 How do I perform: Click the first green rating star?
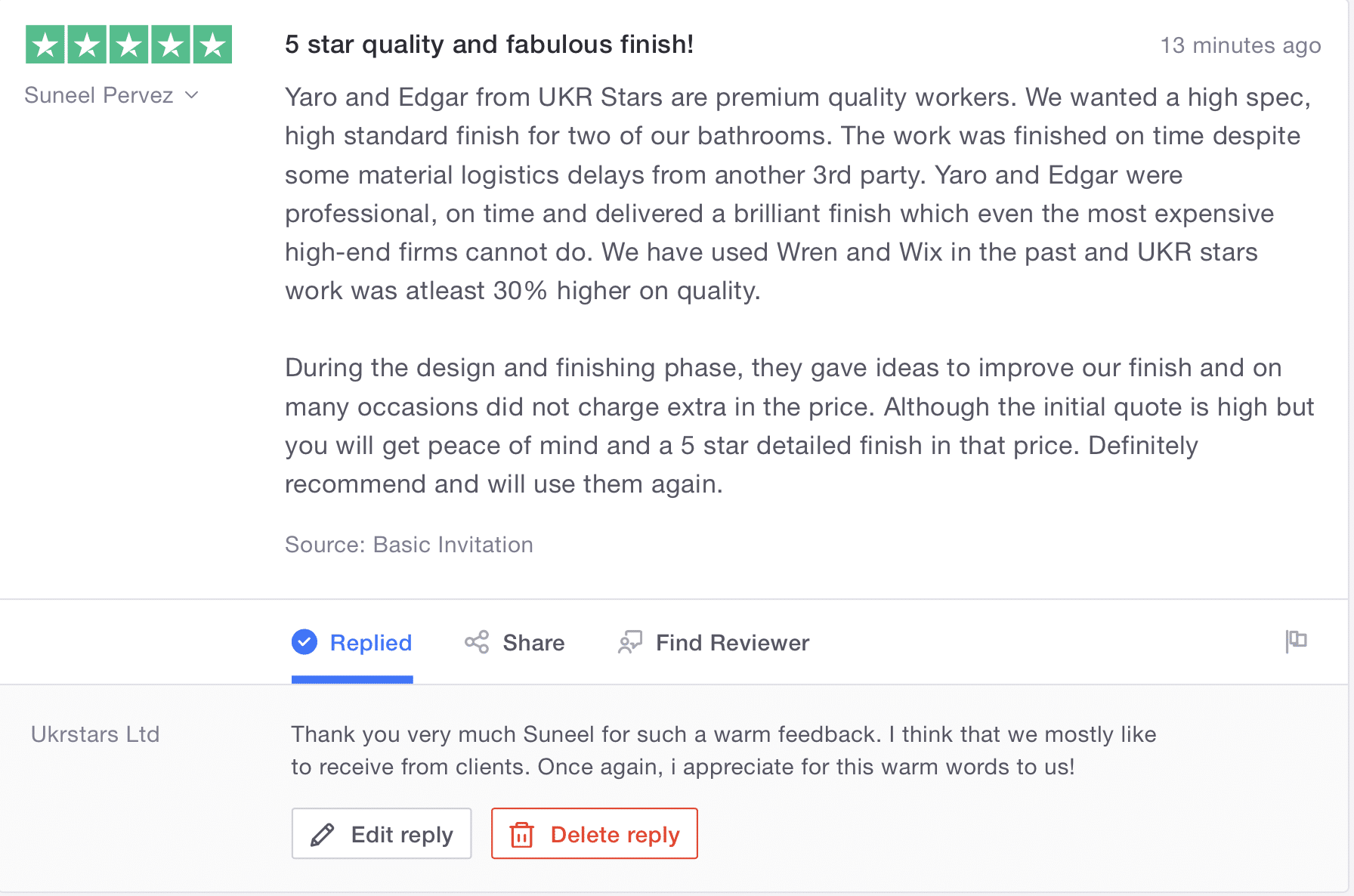tap(45, 45)
